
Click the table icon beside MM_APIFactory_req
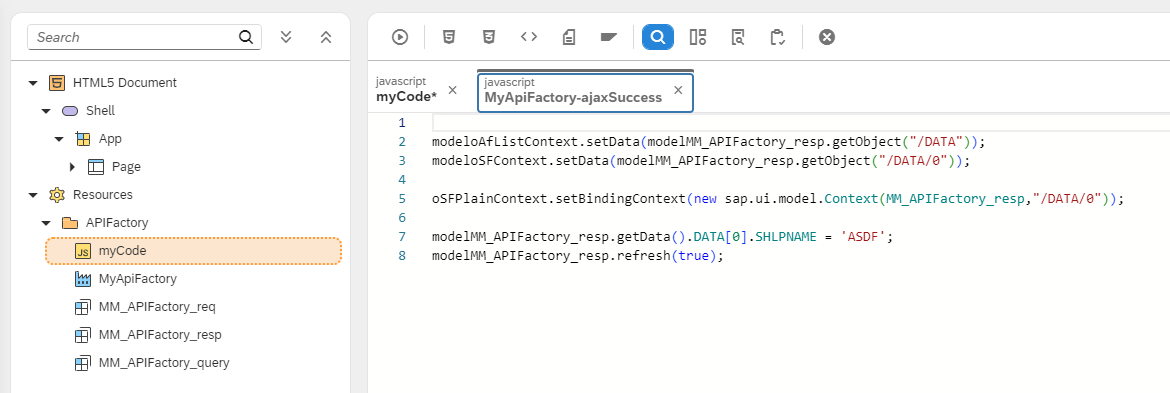(83, 306)
